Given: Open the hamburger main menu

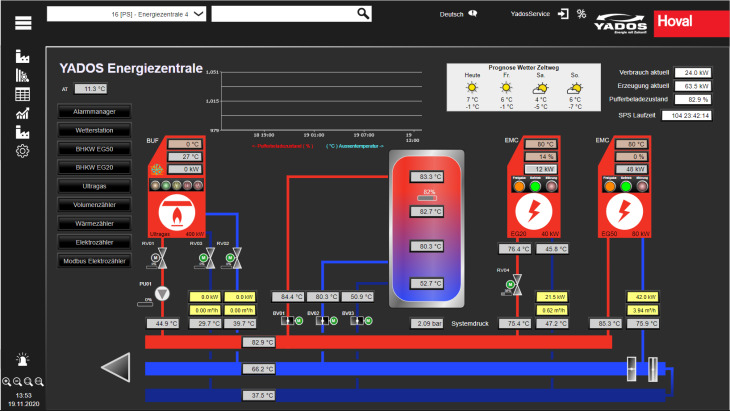Looking at the screenshot, I should point(22,21).
